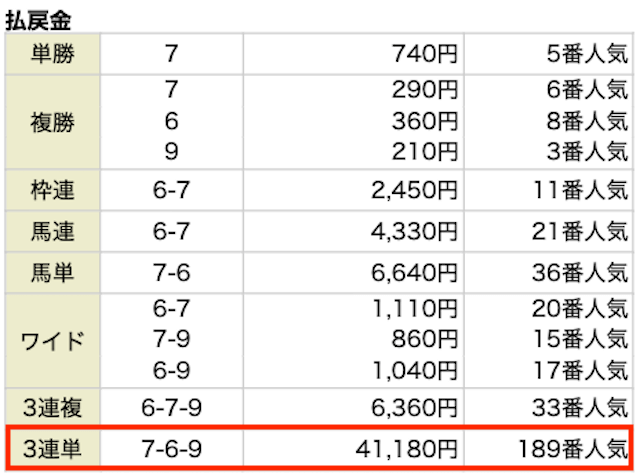Click the 189番人気 popularity cell

coord(573,449)
